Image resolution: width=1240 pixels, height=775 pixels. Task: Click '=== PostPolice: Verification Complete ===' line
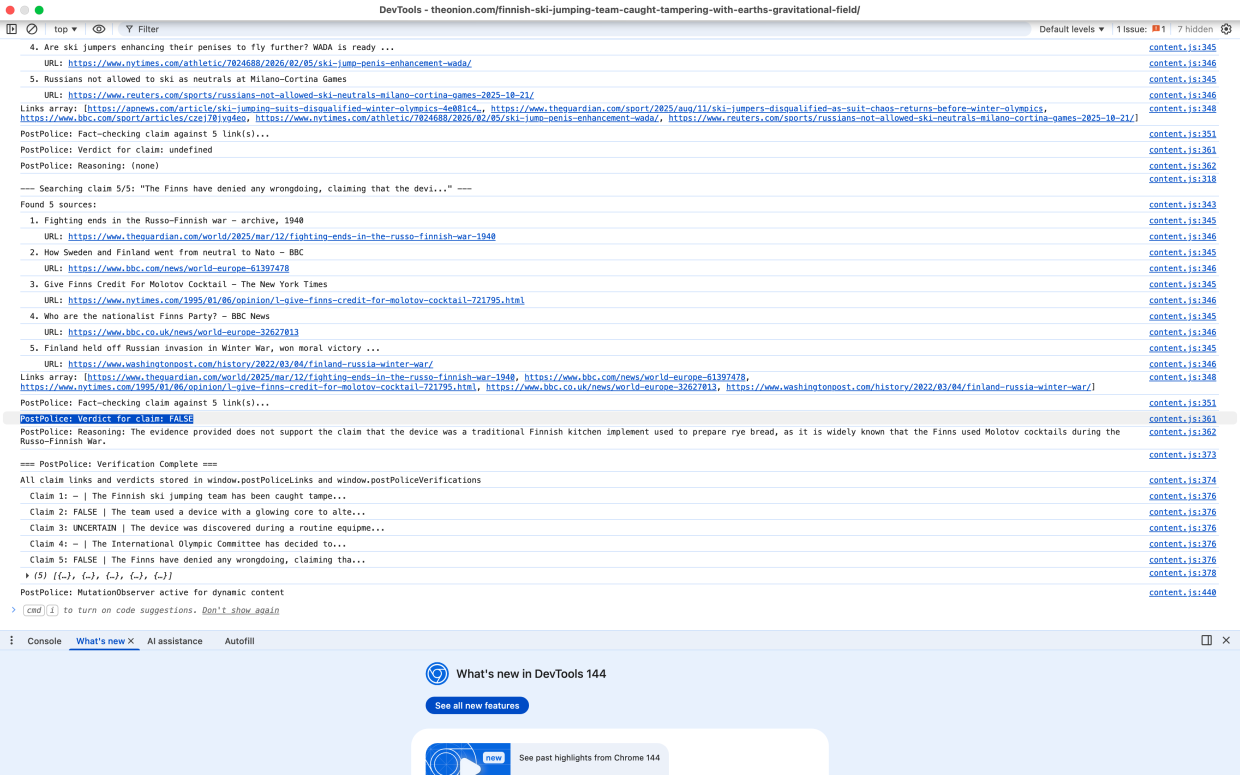tap(119, 464)
